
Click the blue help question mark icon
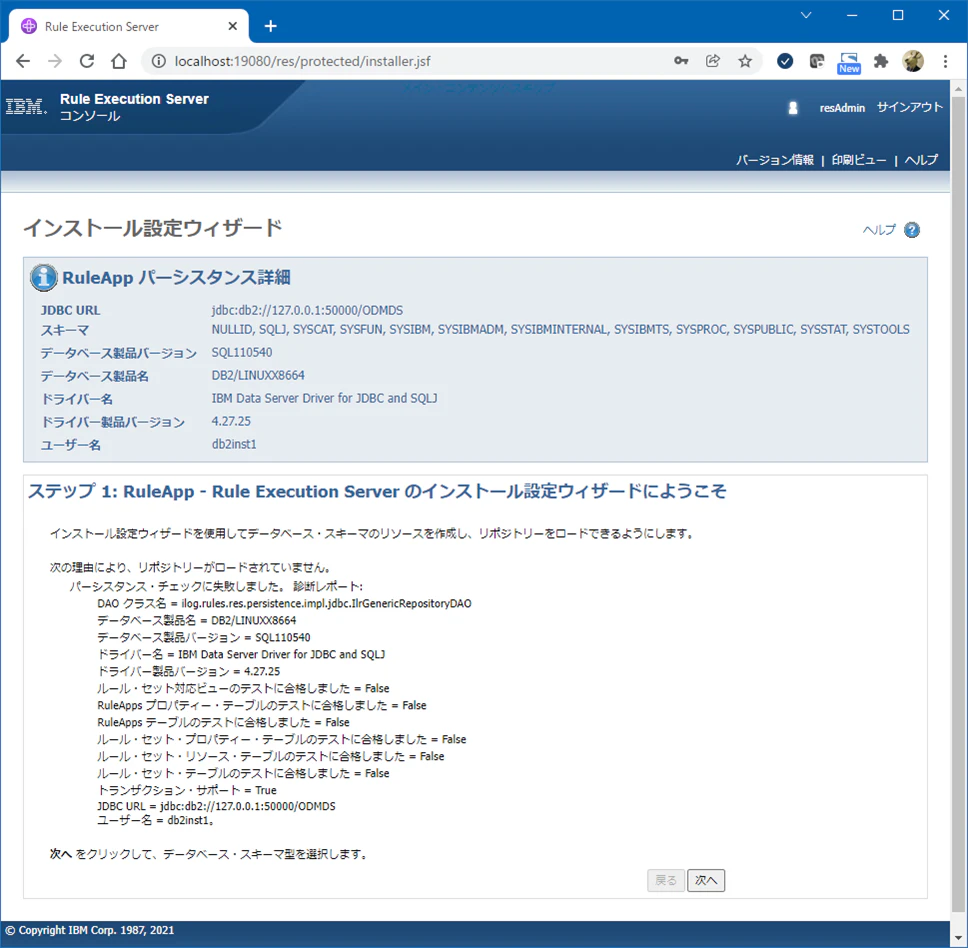point(912,230)
